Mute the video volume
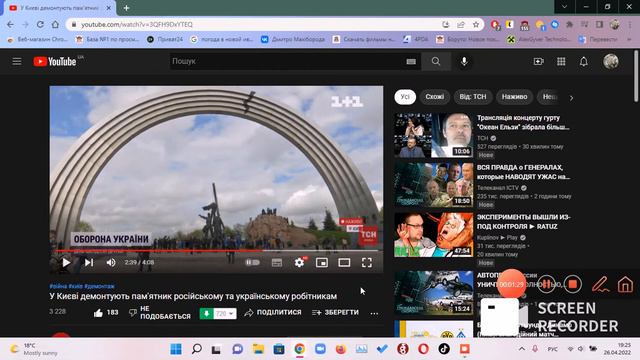 pos(111,262)
